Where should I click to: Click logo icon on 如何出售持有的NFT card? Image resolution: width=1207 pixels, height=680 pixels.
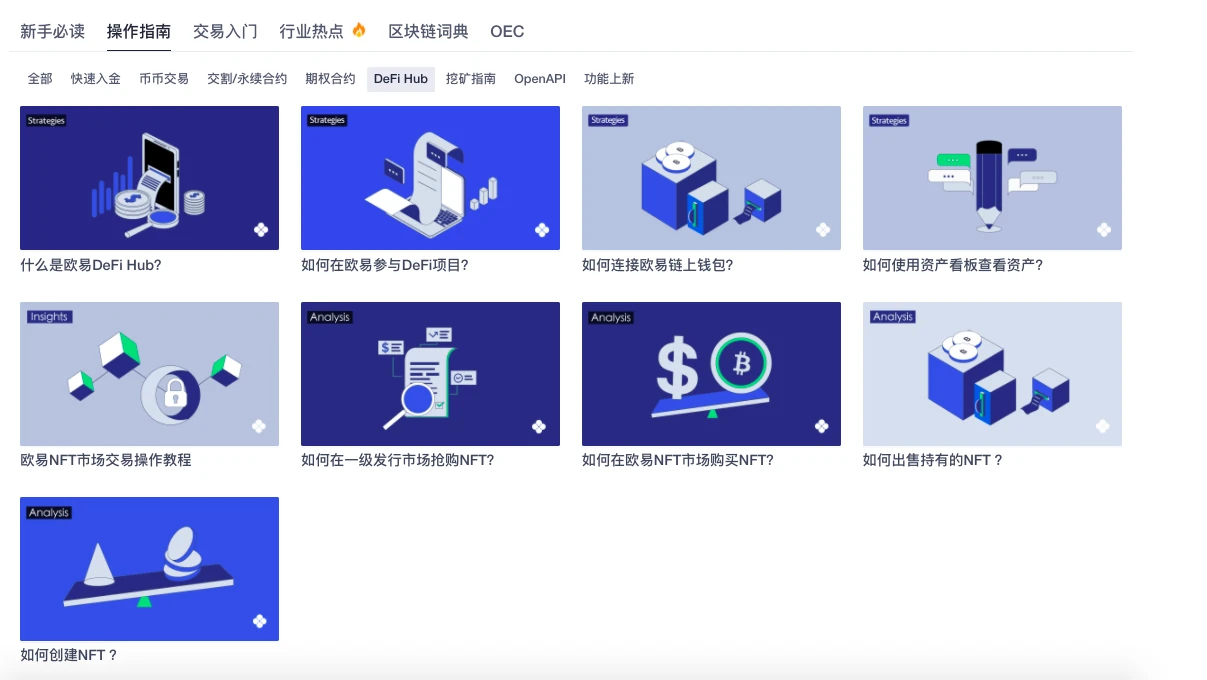point(1103,426)
